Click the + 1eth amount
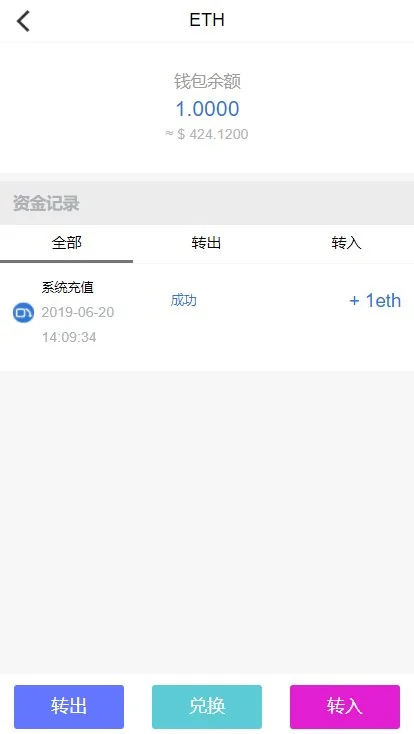Viewport: 414px width, 734px height. click(x=375, y=301)
